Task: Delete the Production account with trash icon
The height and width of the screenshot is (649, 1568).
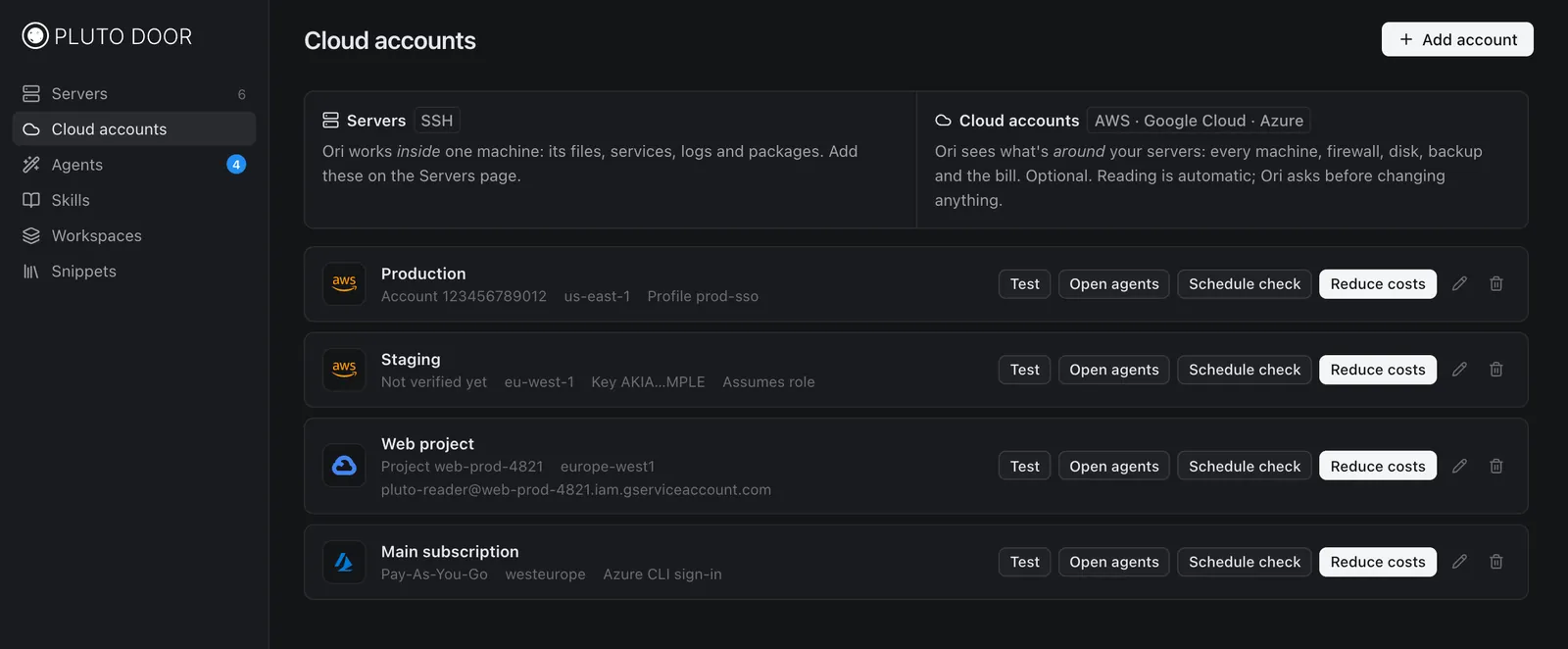Action: pyautogui.click(x=1496, y=284)
